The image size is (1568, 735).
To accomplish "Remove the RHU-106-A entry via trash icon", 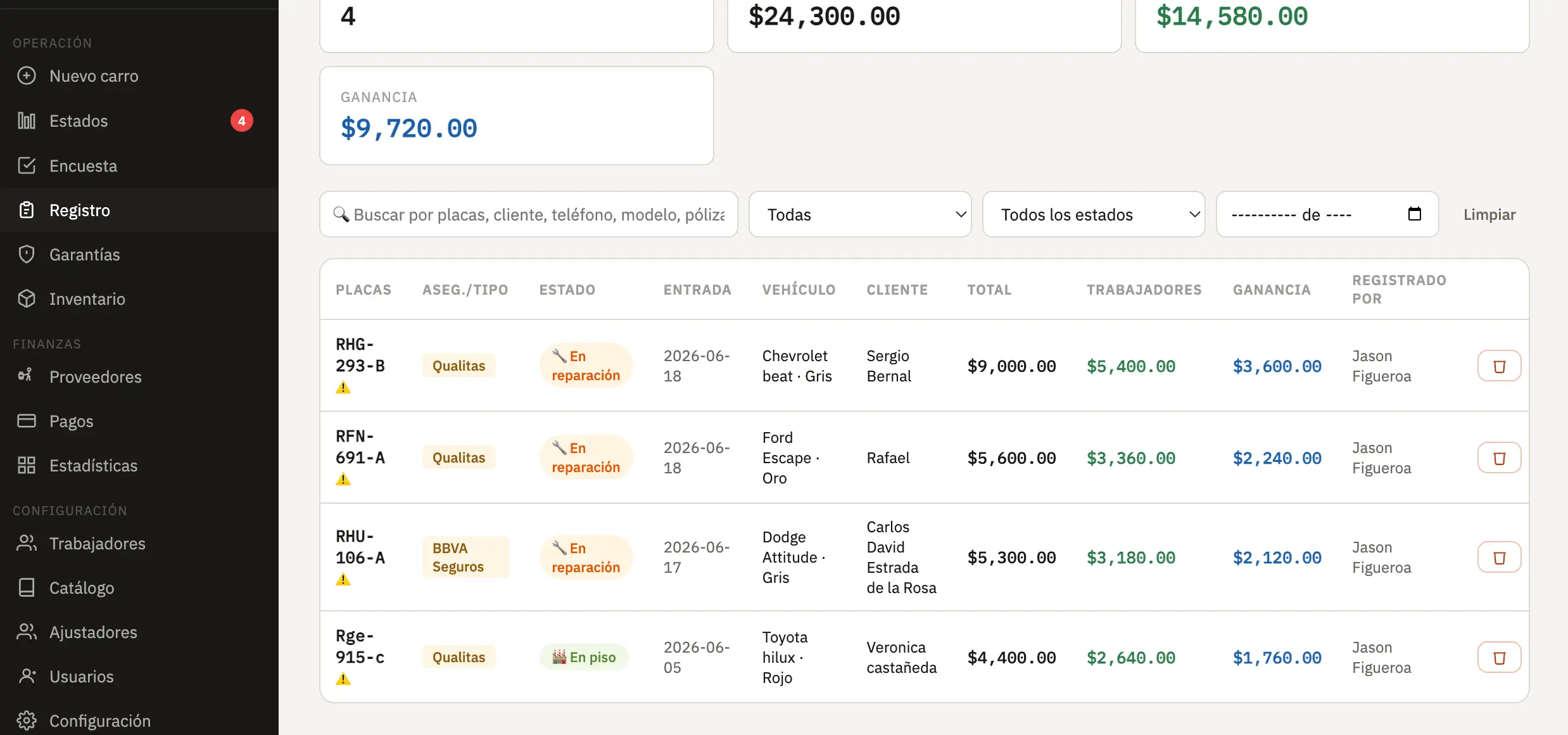I will tap(1499, 558).
